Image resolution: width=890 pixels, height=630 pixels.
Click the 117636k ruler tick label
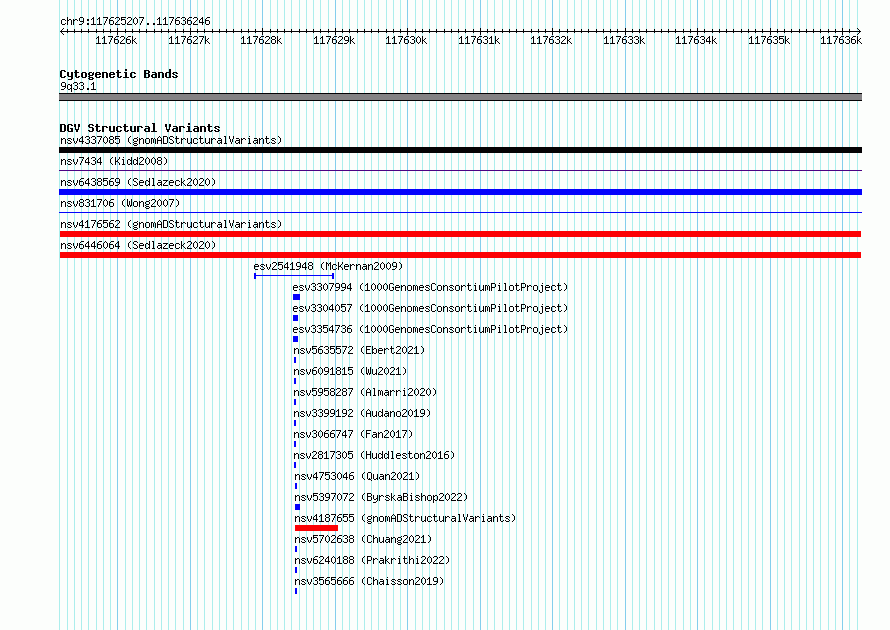coord(841,41)
